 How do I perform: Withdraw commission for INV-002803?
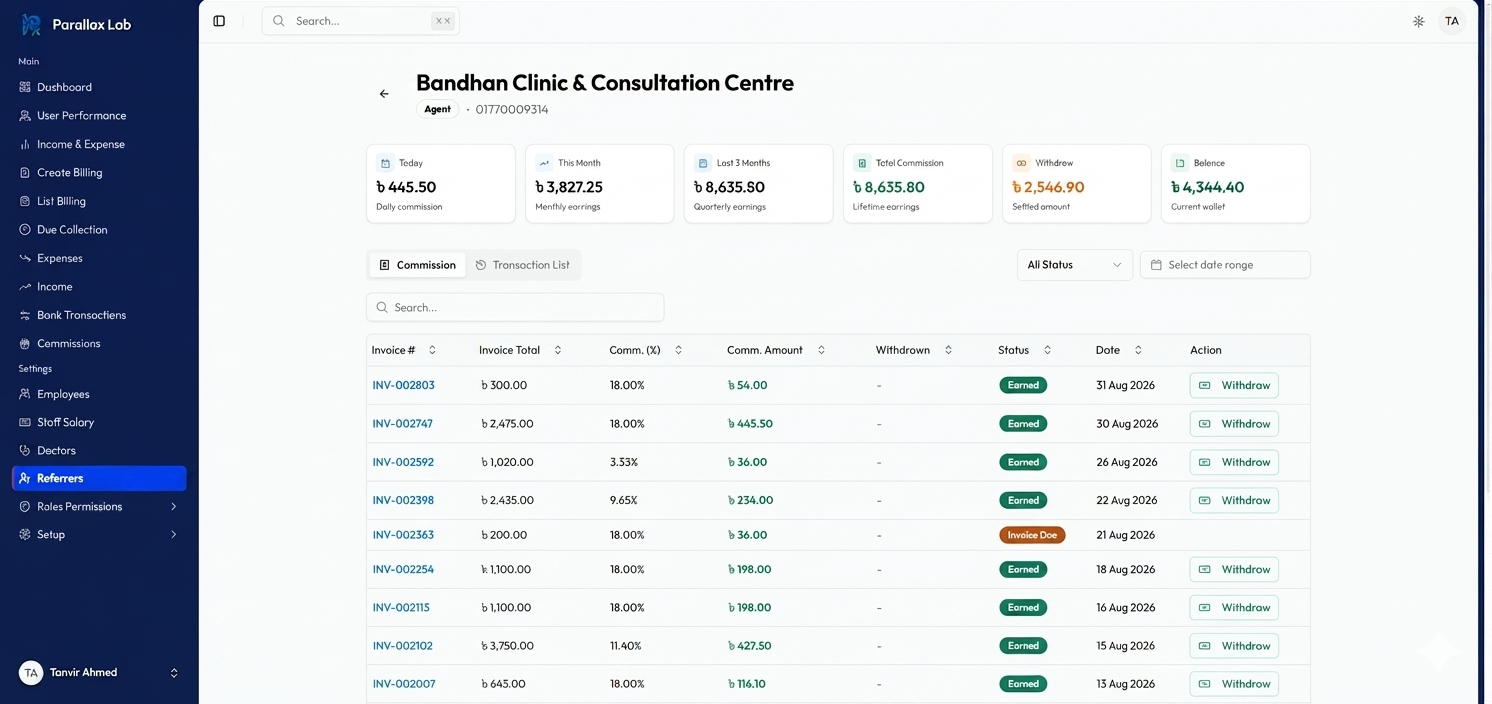(x=1234, y=385)
